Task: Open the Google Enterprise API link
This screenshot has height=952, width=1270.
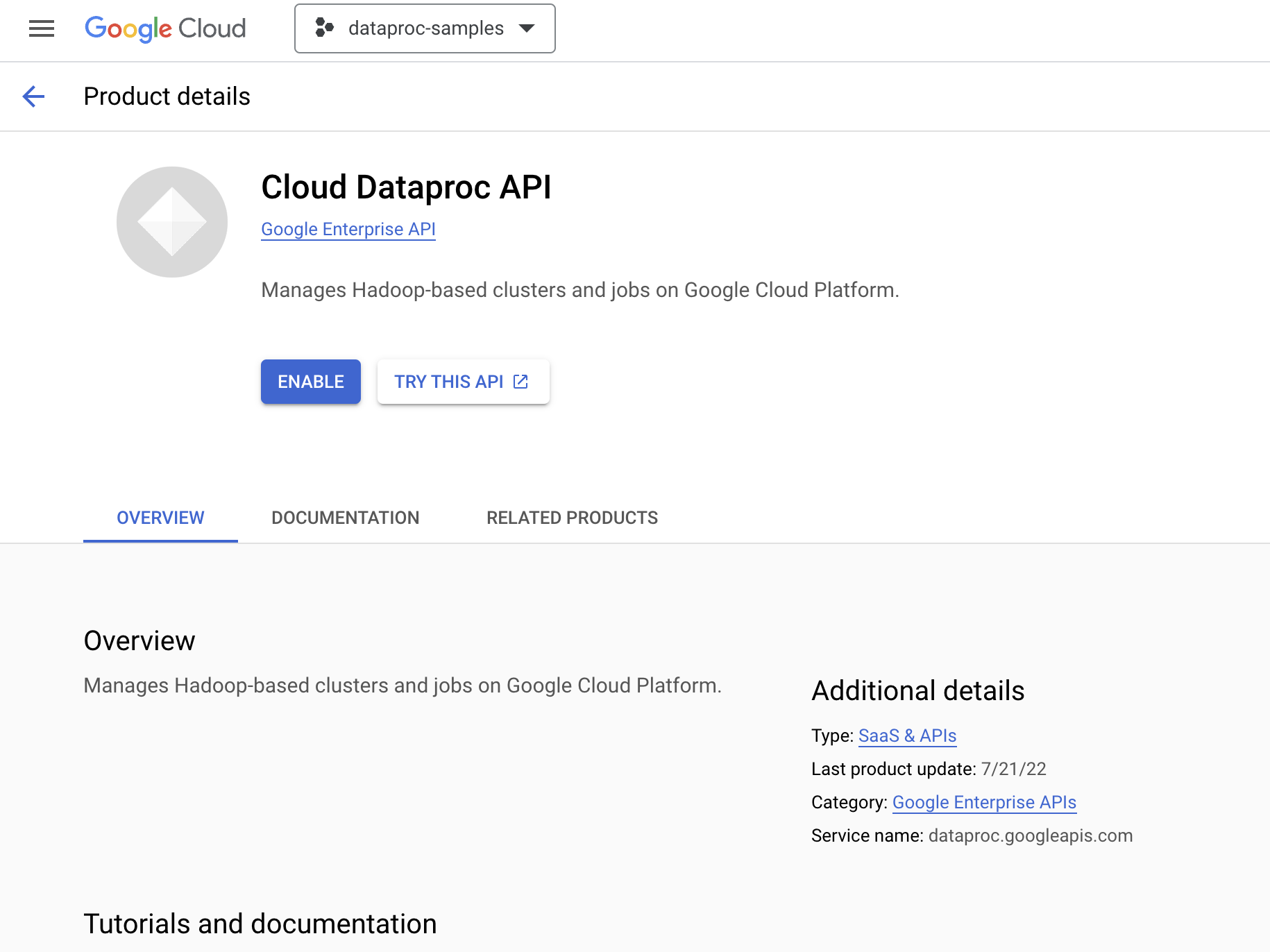Action: tap(348, 229)
